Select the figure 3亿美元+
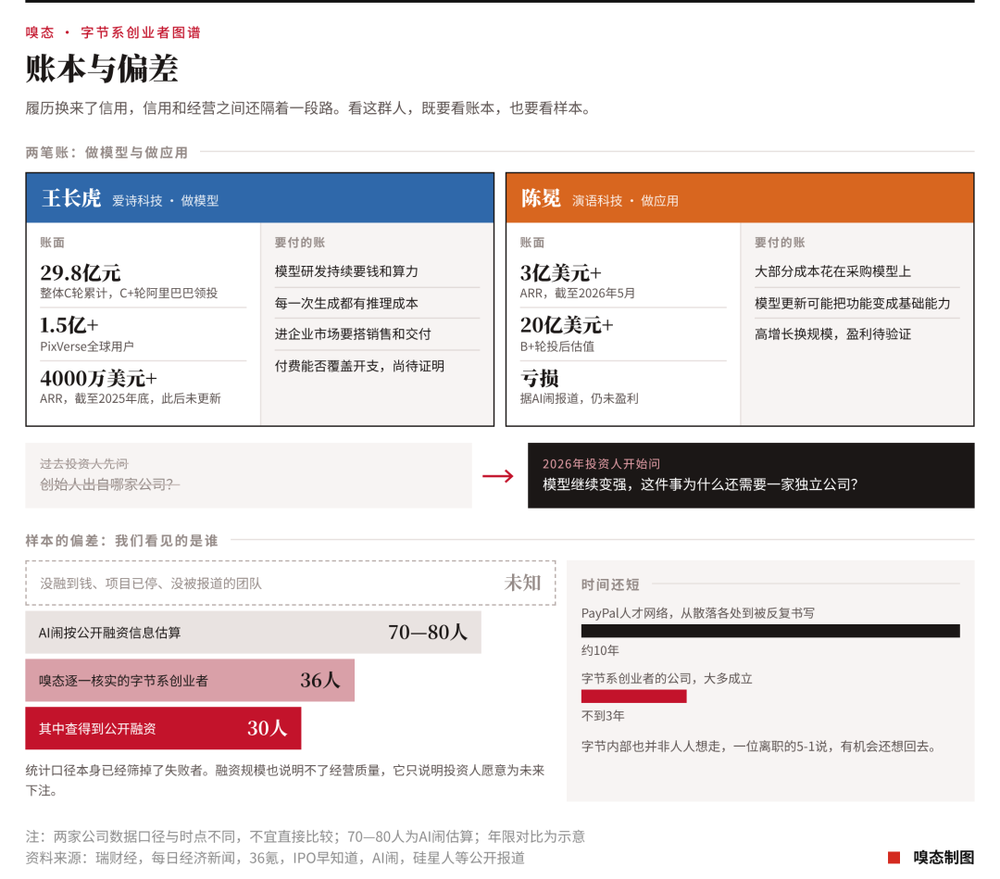 (x=561, y=273)
